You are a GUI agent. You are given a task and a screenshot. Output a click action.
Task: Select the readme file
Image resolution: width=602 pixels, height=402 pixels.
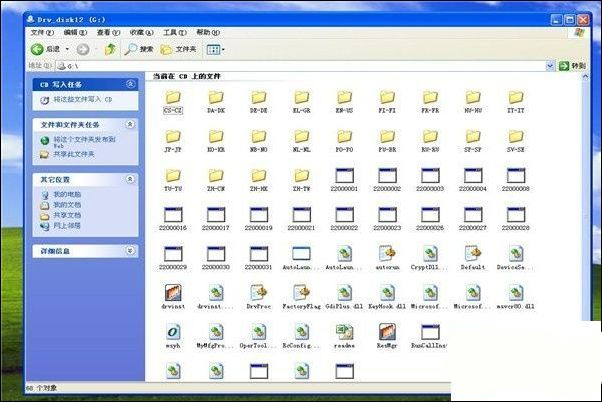tap(344, 337)
